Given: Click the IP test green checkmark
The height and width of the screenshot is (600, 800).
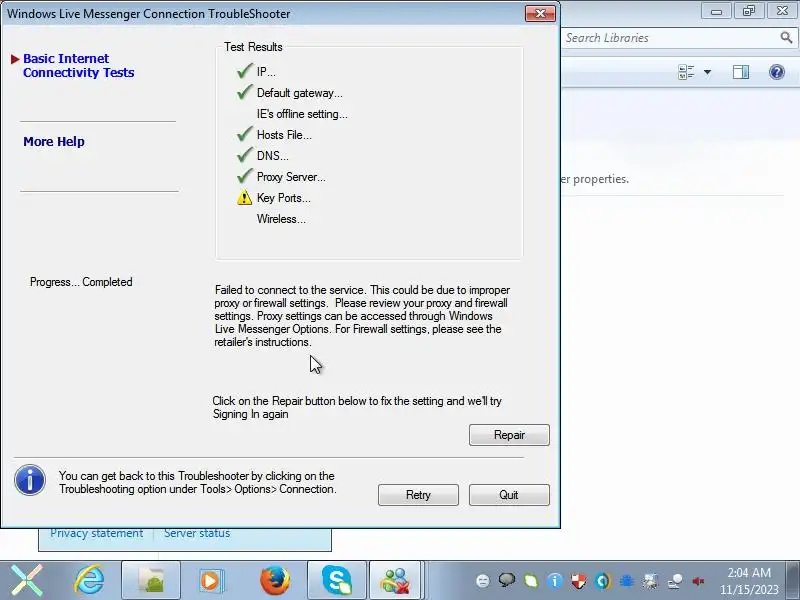Looking at the screenshot, I should pos(245,71).
